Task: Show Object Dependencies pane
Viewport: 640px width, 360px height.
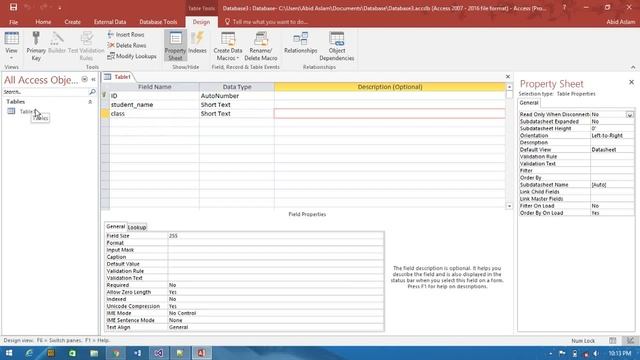Action: coord(337,46)
